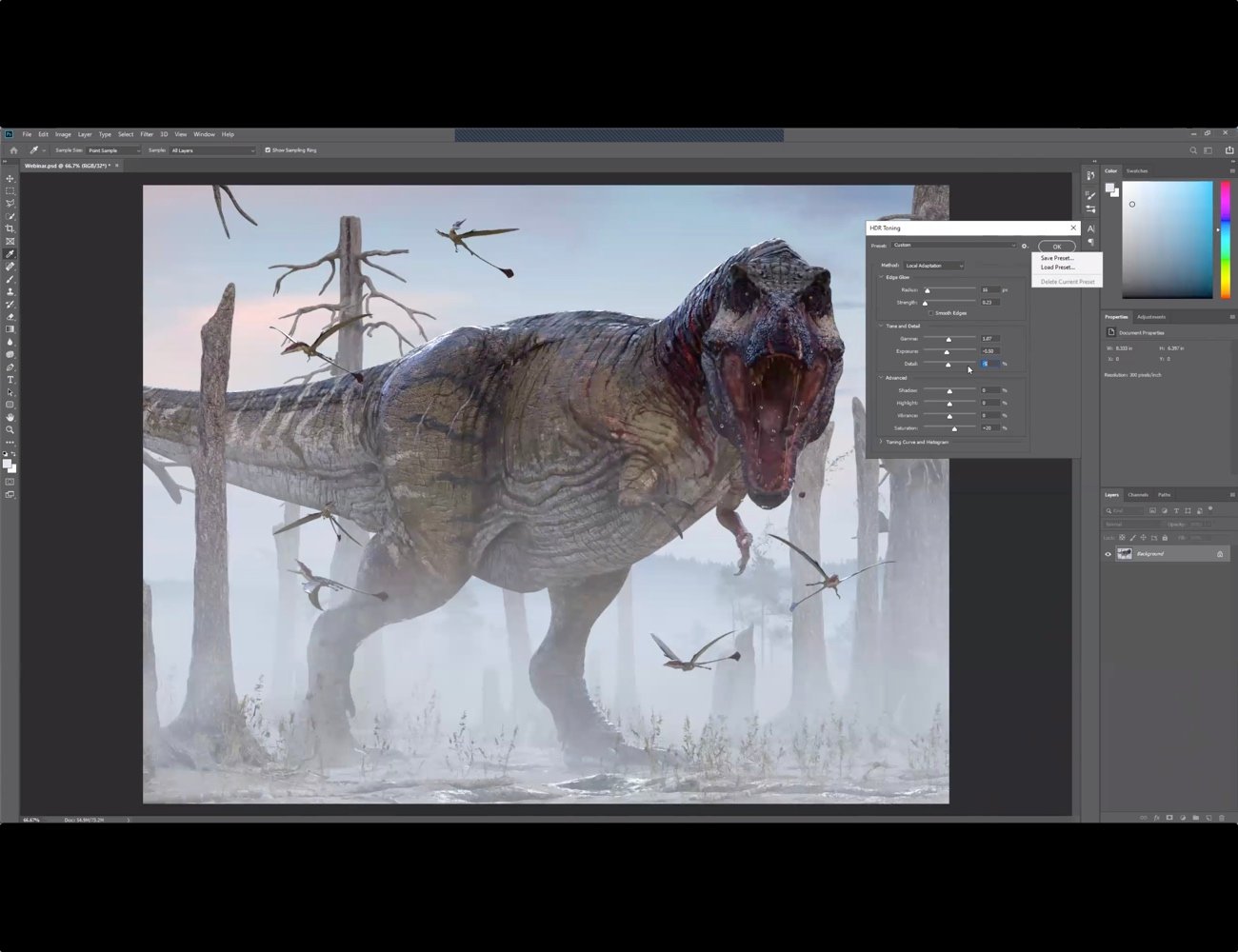Open the Sample All Layers dropdown
The height and width of the screenshot is (952, 1238).
(212, 150)
